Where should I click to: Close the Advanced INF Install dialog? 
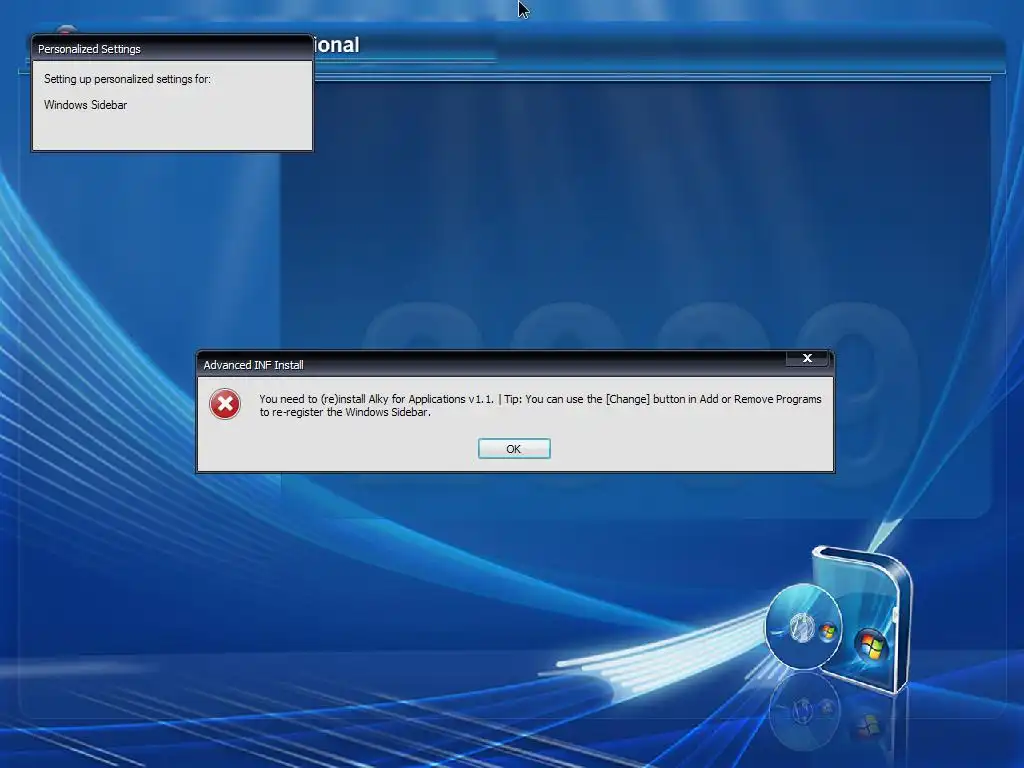807,358
